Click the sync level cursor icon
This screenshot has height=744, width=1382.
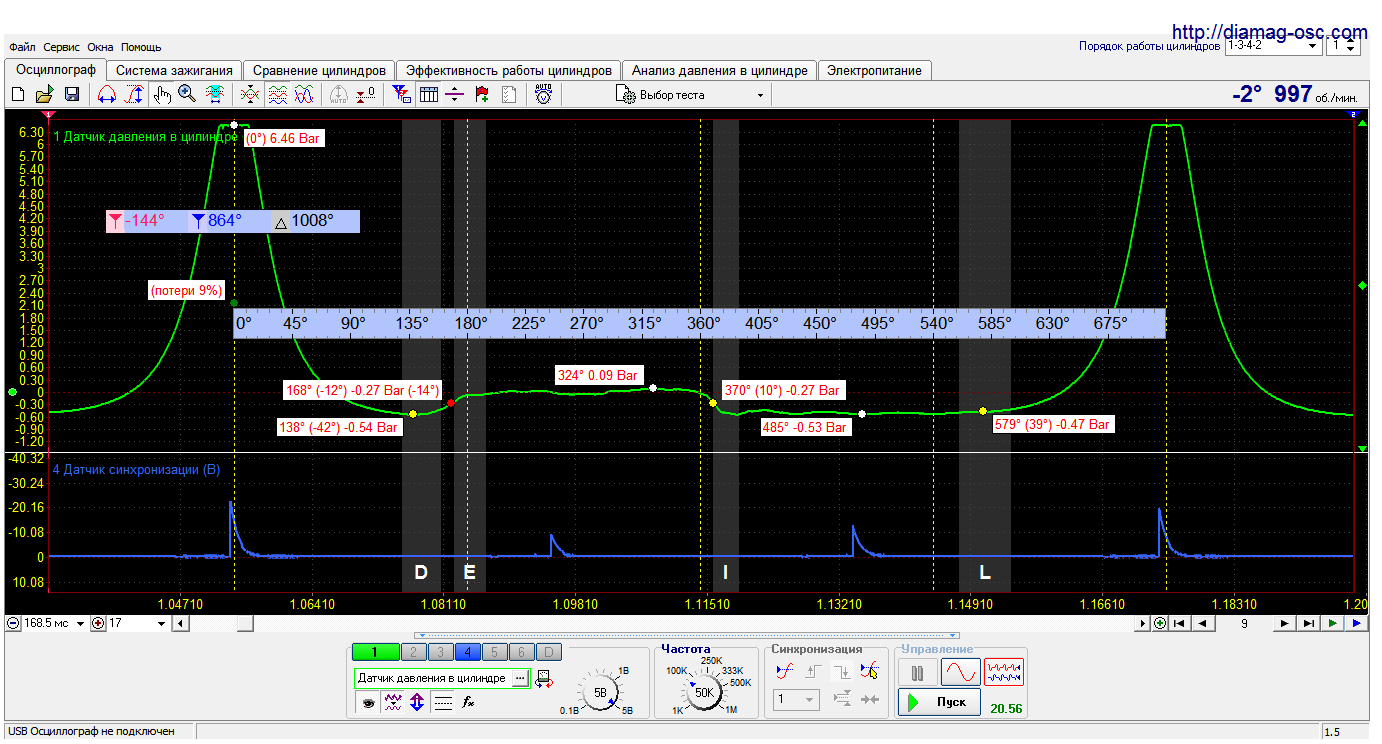[x=870, y=671]
